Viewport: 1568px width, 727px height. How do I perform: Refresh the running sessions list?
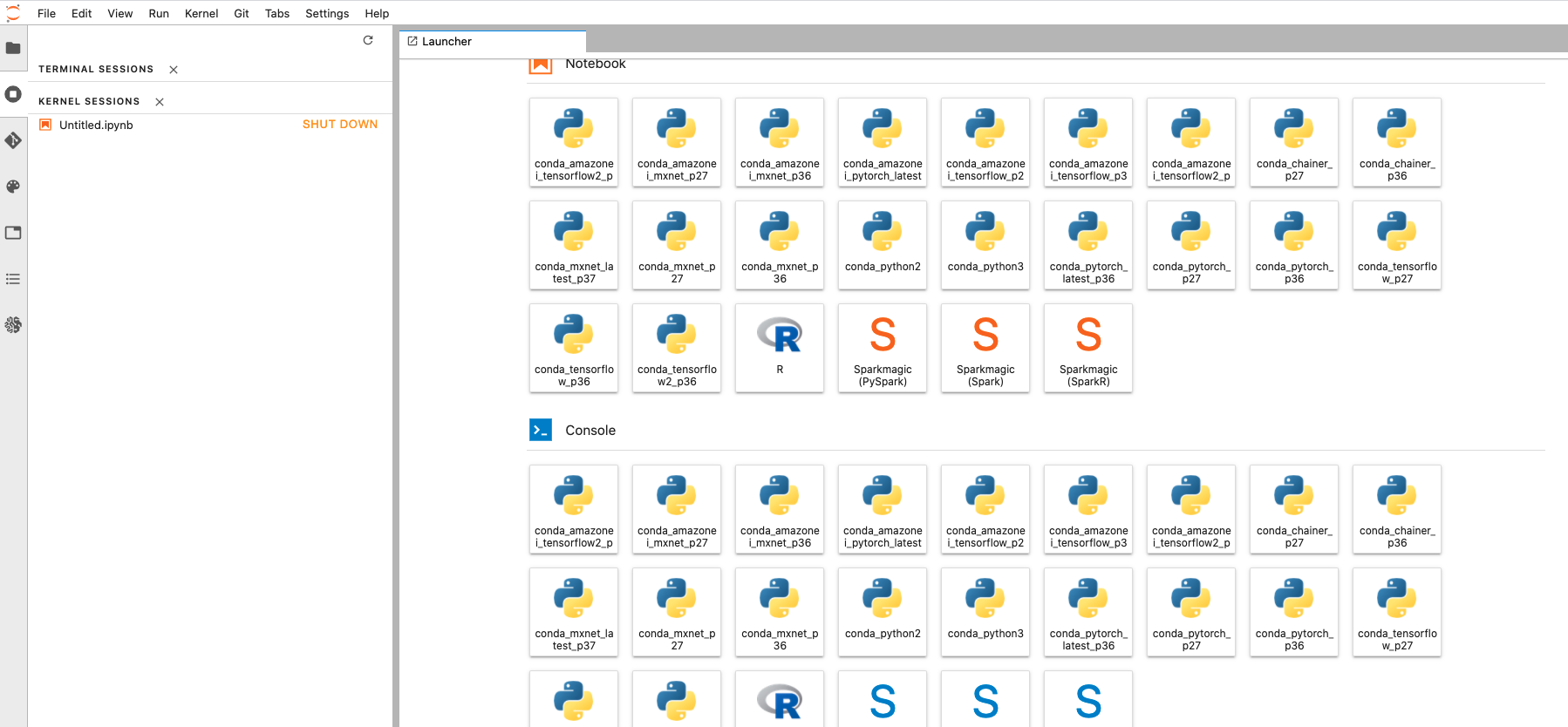tap(368, 40)
